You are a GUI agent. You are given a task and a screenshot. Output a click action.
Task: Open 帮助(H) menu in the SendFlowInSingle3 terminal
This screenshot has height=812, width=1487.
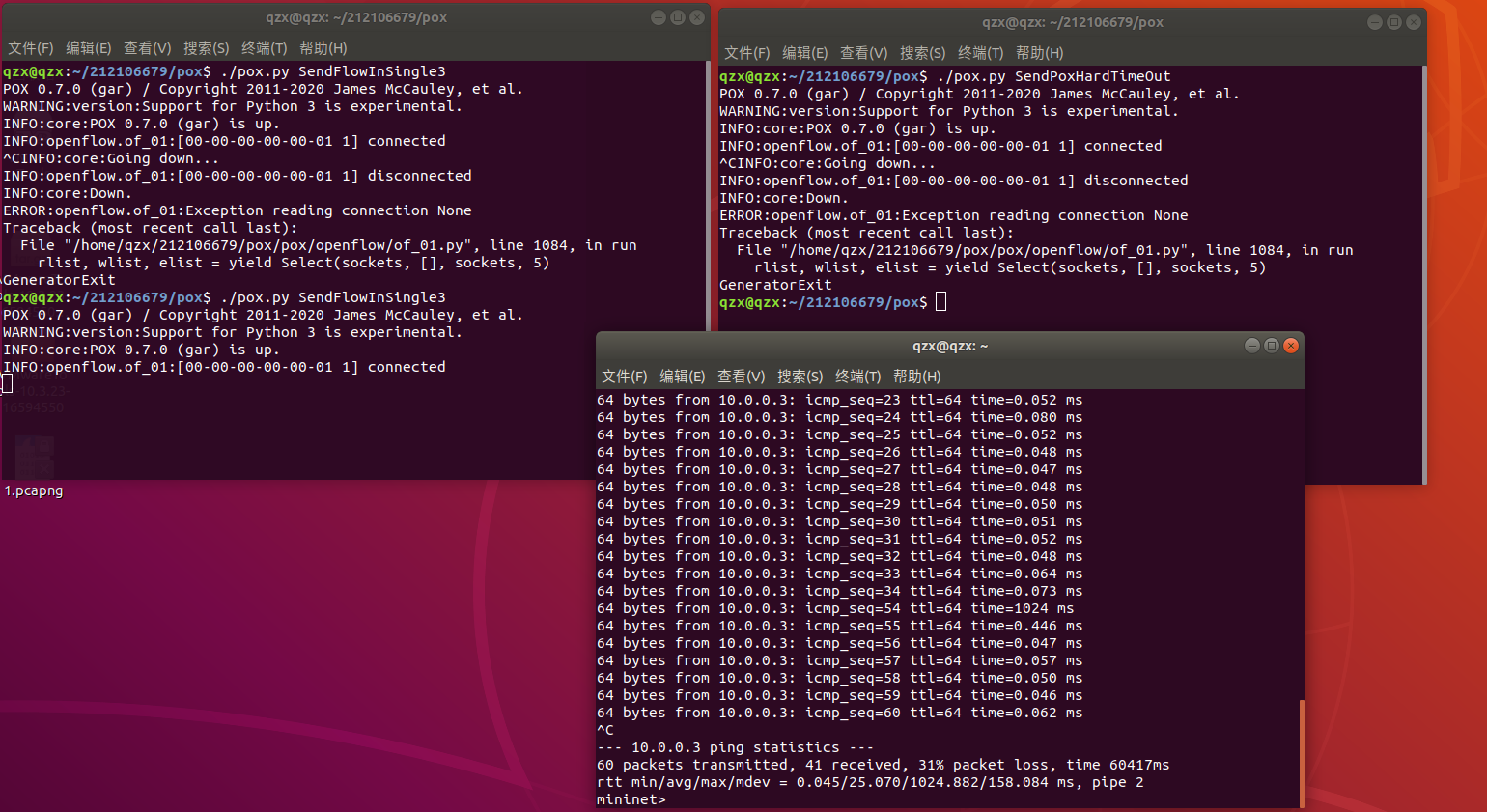(x=323, y=48)
